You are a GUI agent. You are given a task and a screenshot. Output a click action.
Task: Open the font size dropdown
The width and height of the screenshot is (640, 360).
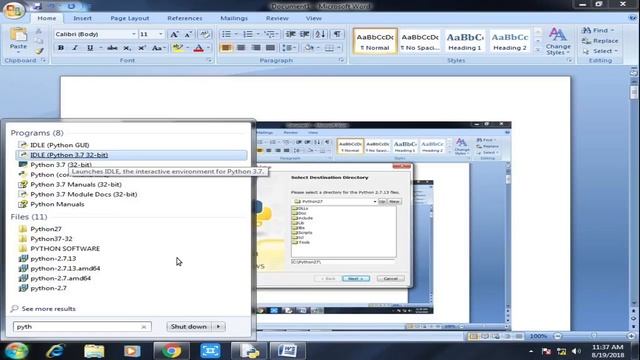[x=161, y=34]
